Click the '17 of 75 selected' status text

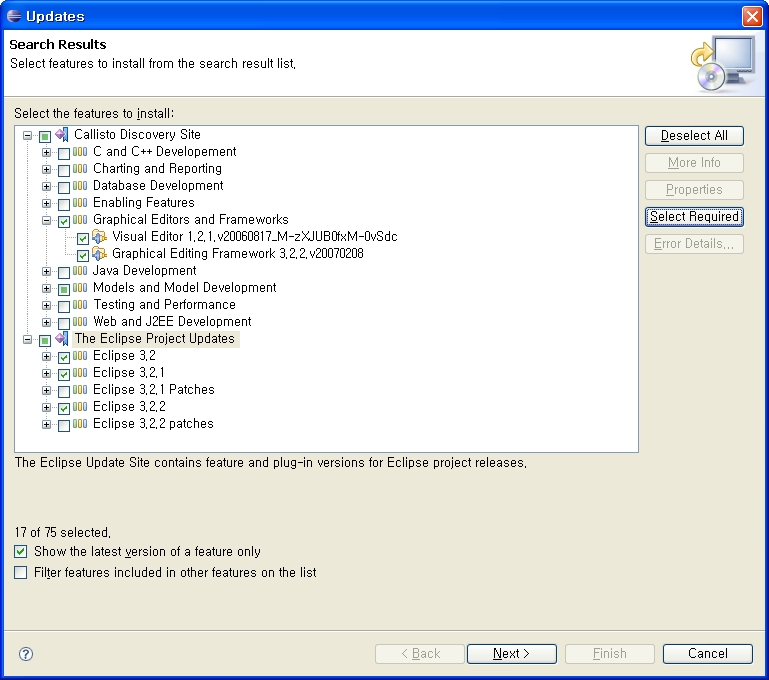(63, 532)
